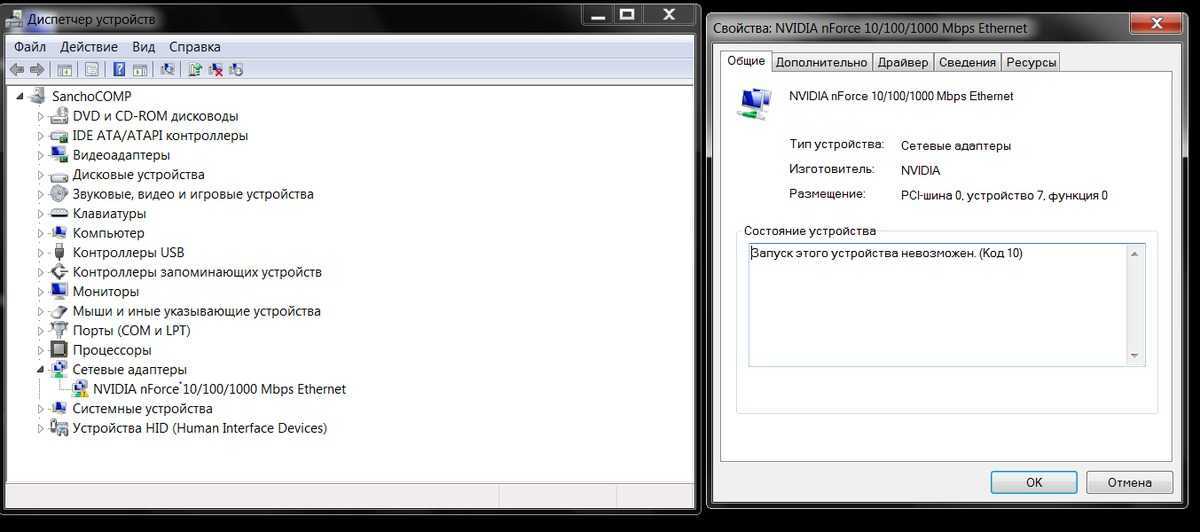
Task: Click status box scrollbar down arrow
Action: click(x=1135, y=356)
